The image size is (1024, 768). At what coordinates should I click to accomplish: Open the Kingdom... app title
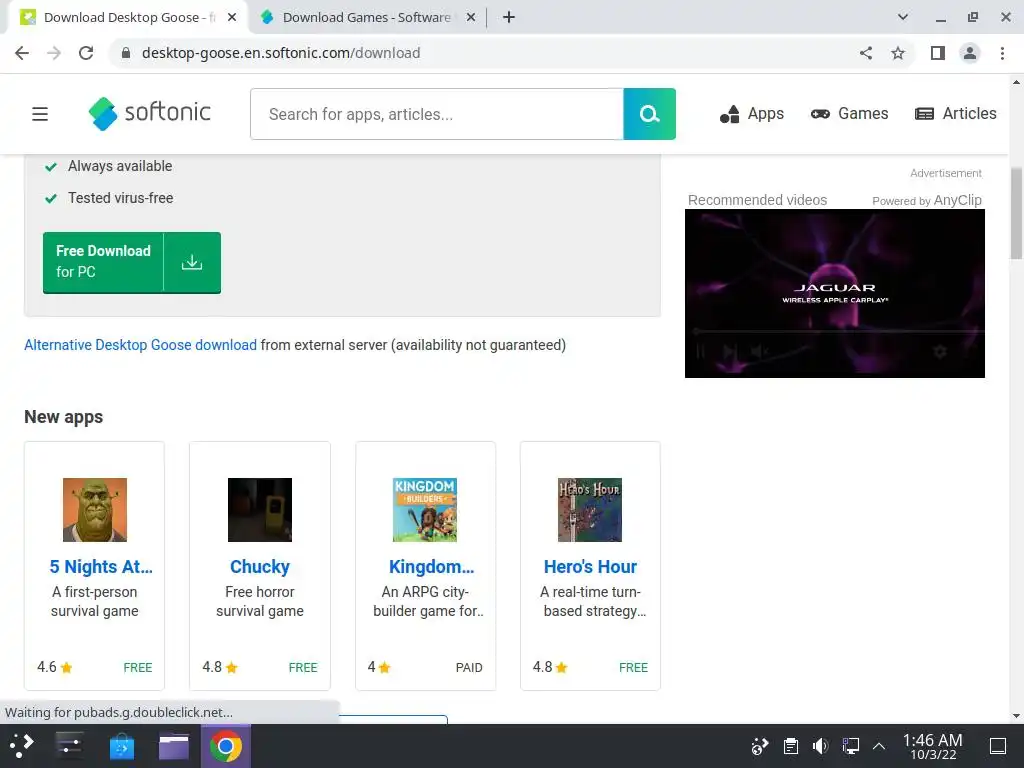[432, 567]
